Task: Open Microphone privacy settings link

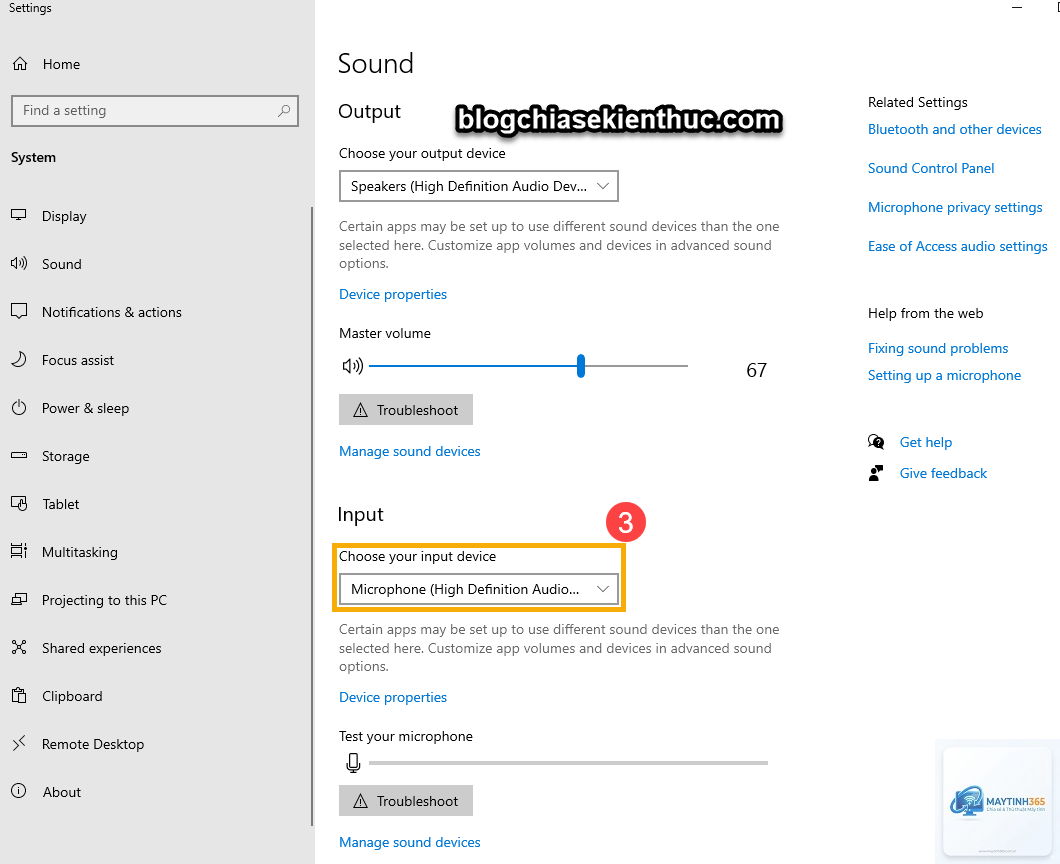Action: (955, 207)
